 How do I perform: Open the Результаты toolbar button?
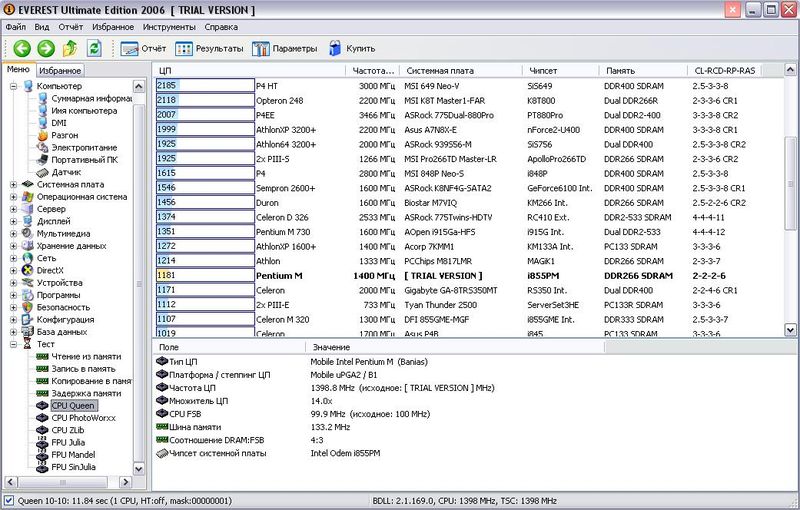coord(209,48)
